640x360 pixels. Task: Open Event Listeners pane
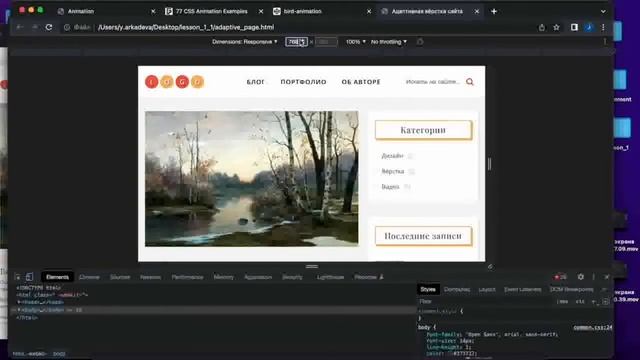click(522, 289)
